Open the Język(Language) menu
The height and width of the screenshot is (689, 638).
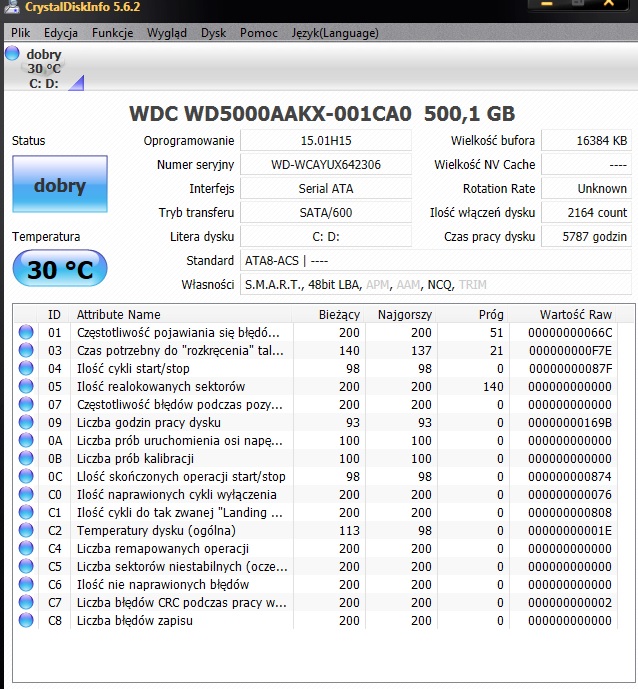[x=335, y=33]
